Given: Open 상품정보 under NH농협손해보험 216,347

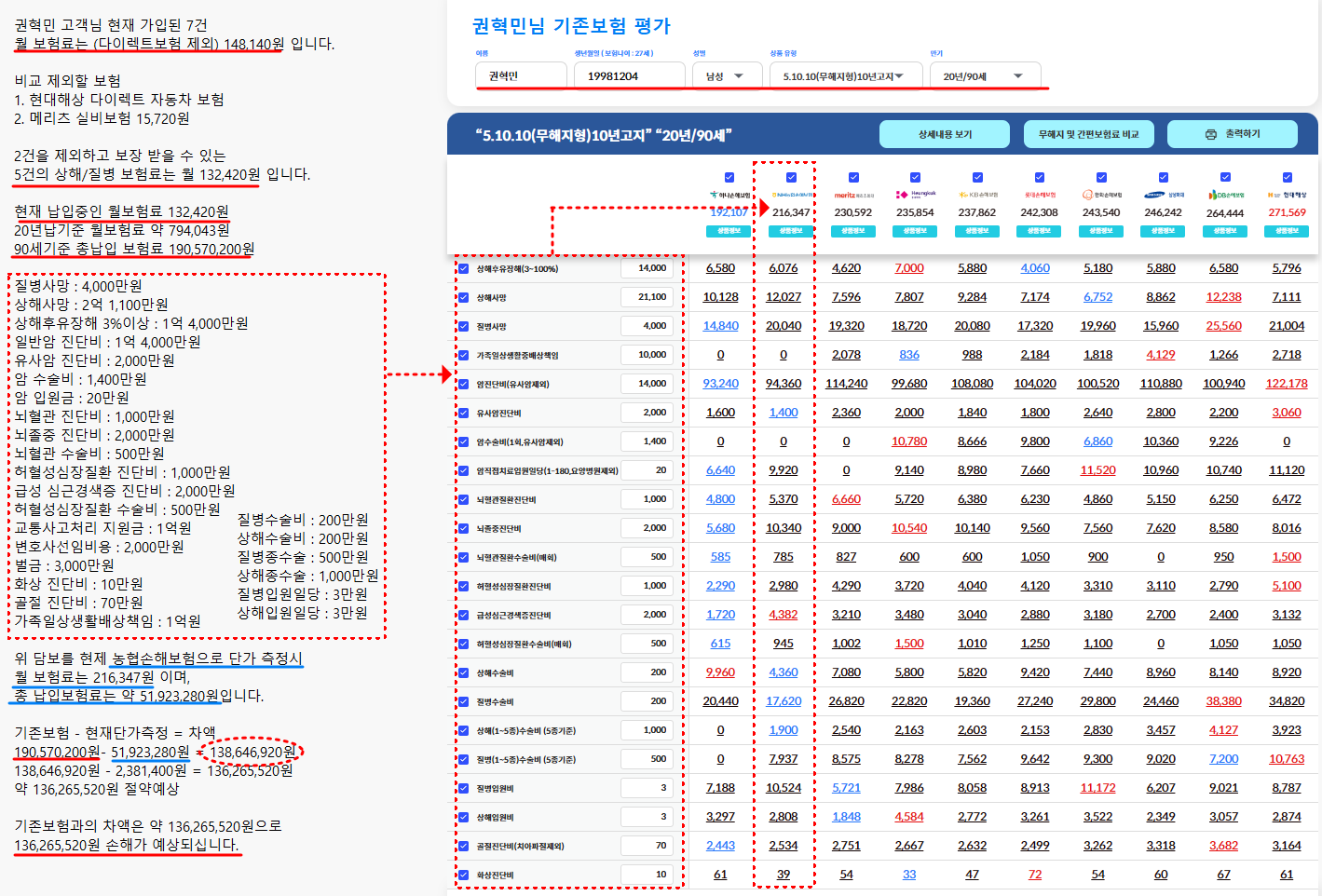Looking at the screenshot, I should tap(791, 230).
